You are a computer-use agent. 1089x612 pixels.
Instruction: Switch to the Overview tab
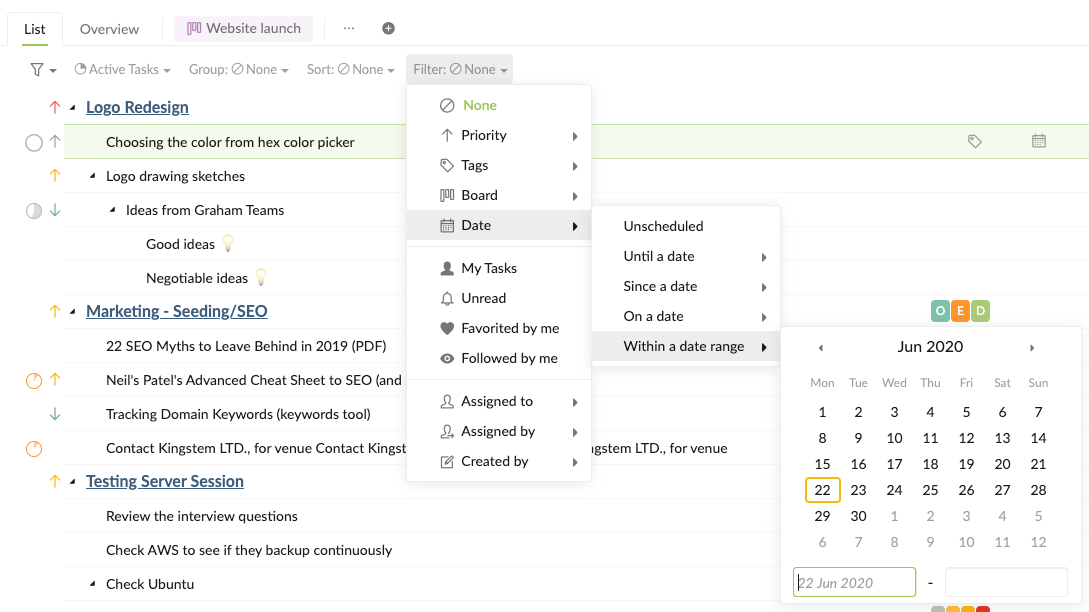tap(109, 29)
